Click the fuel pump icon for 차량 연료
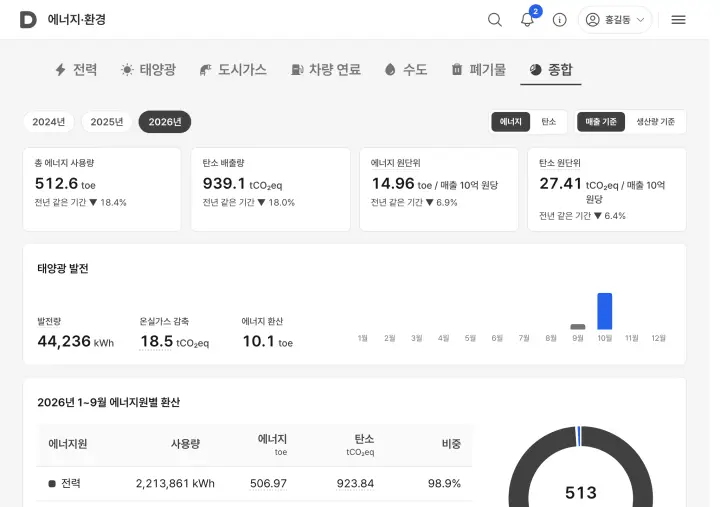Screen dimensions: 720x507 tap(297, 70)
